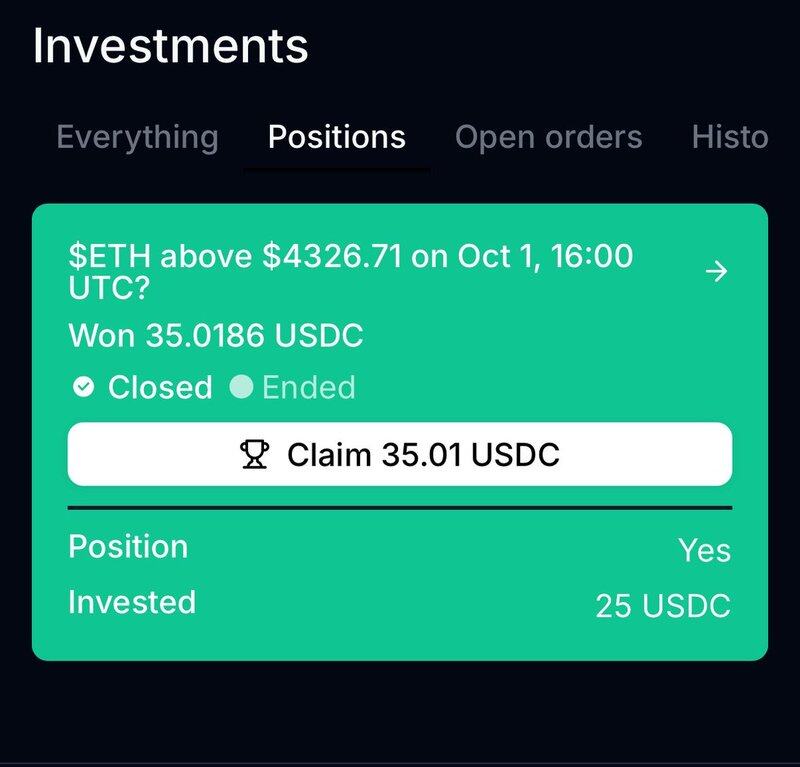Click the Investments page heading
Image resolution: width=800 pixels, height=767 pixels.
click(x=170, y=47)
